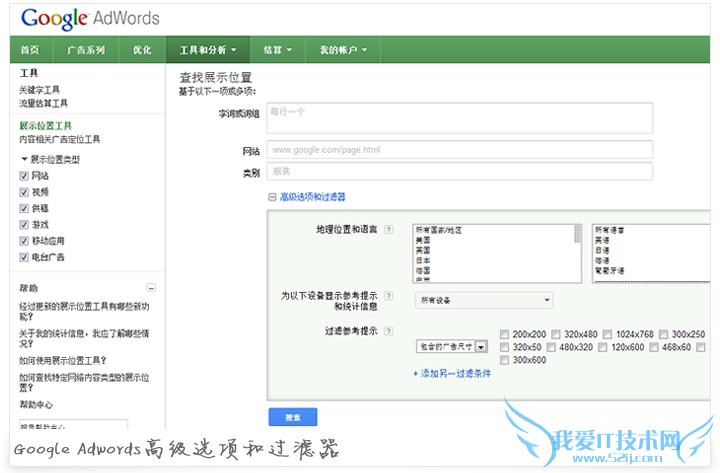This screenshot has height=473, width=720.
Task: Click the help search box in sidebar
Action: (73, 424)
